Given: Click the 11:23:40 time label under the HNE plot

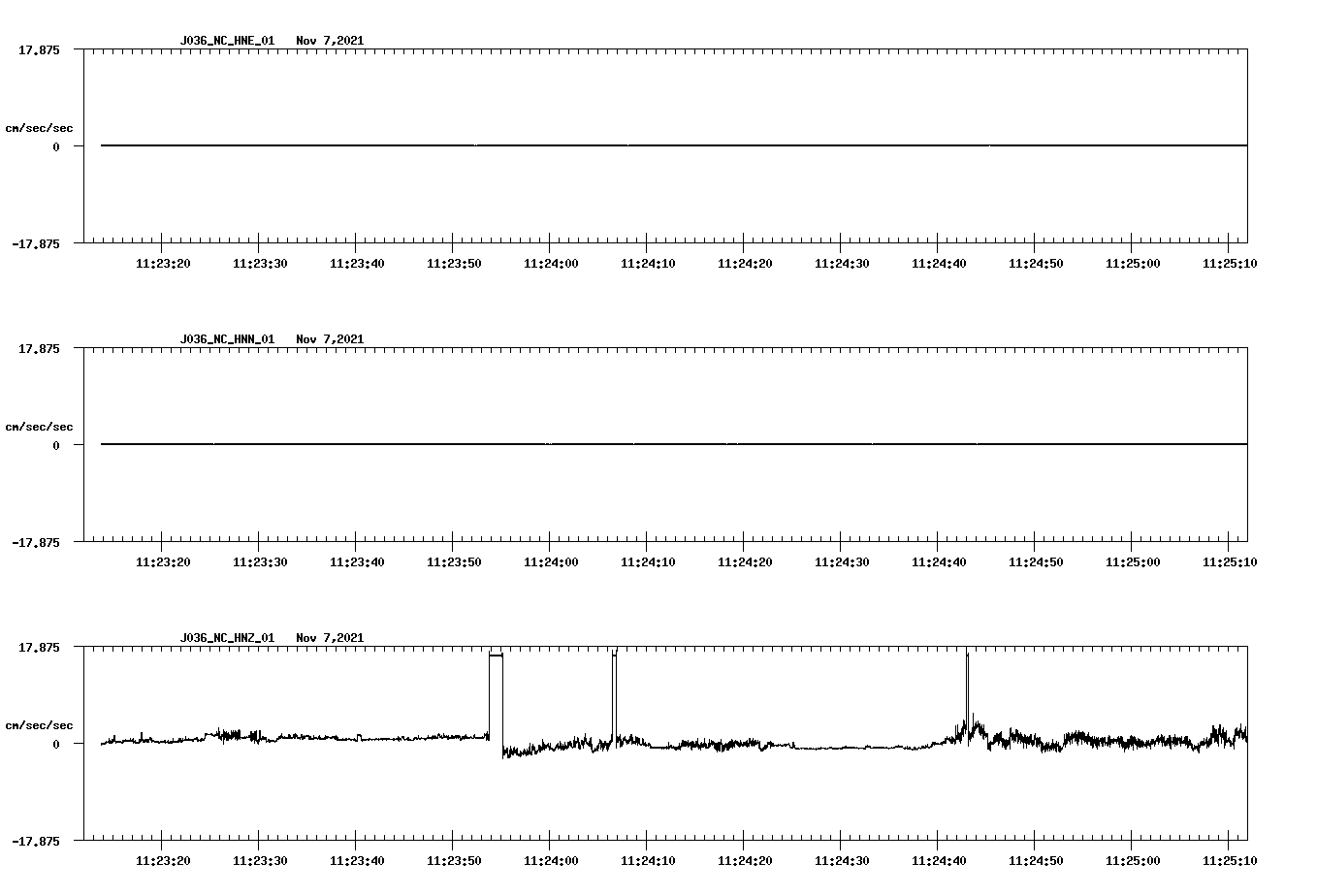Looking at the screenshot, I should (x=356, y=263).
